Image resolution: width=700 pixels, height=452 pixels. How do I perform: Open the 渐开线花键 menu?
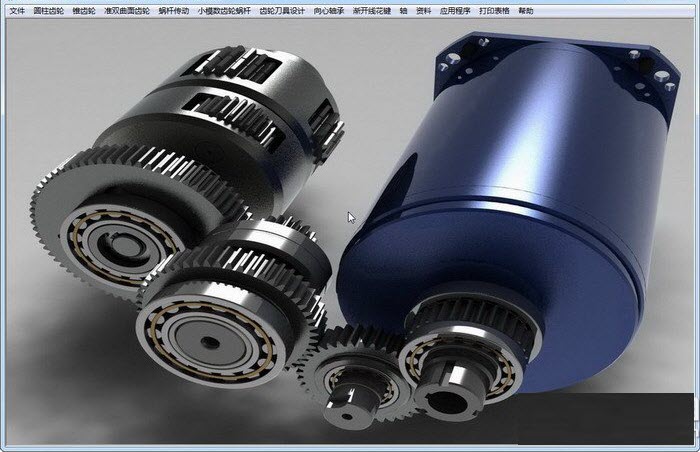click(371, 10)
